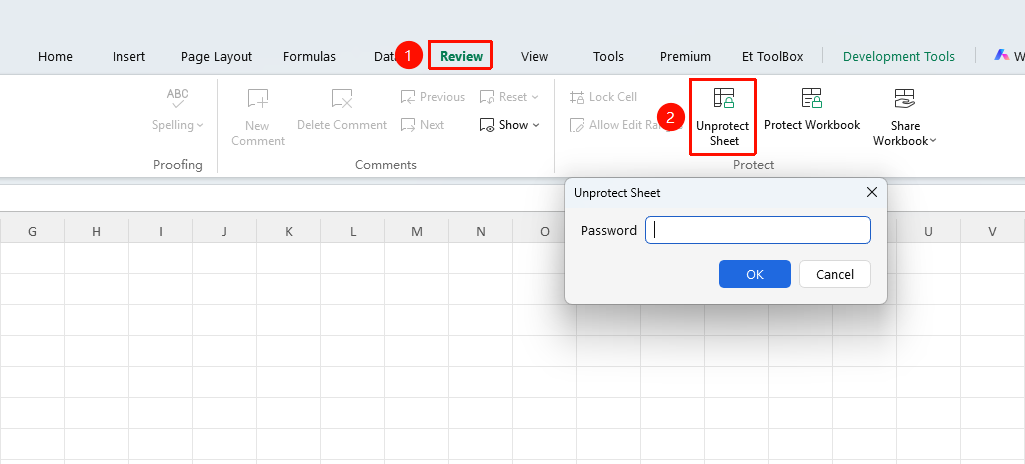Viewport: 1025px width, 464px height.
Task: Close the Unprotect Sheet dialog
Action: pos(871,192)
